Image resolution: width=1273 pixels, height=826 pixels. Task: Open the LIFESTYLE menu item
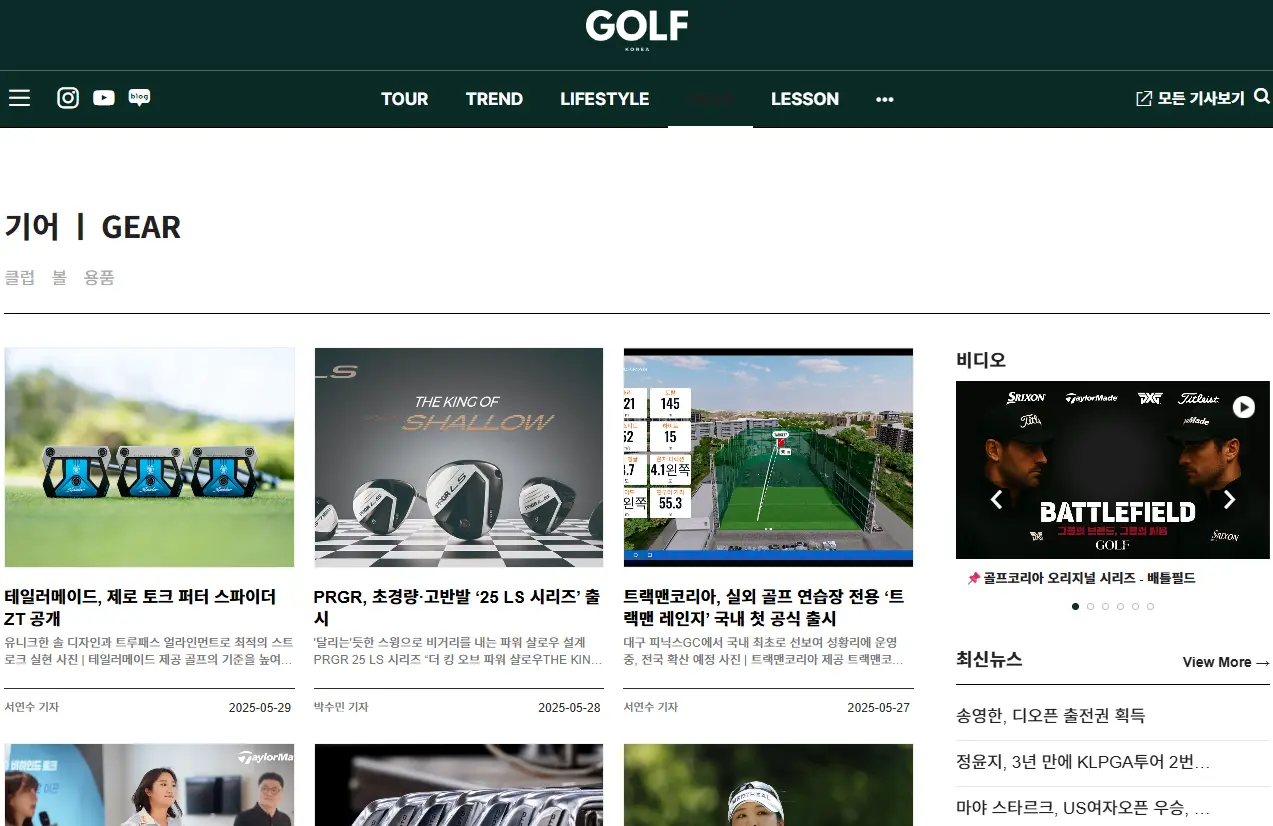point(604,99)
